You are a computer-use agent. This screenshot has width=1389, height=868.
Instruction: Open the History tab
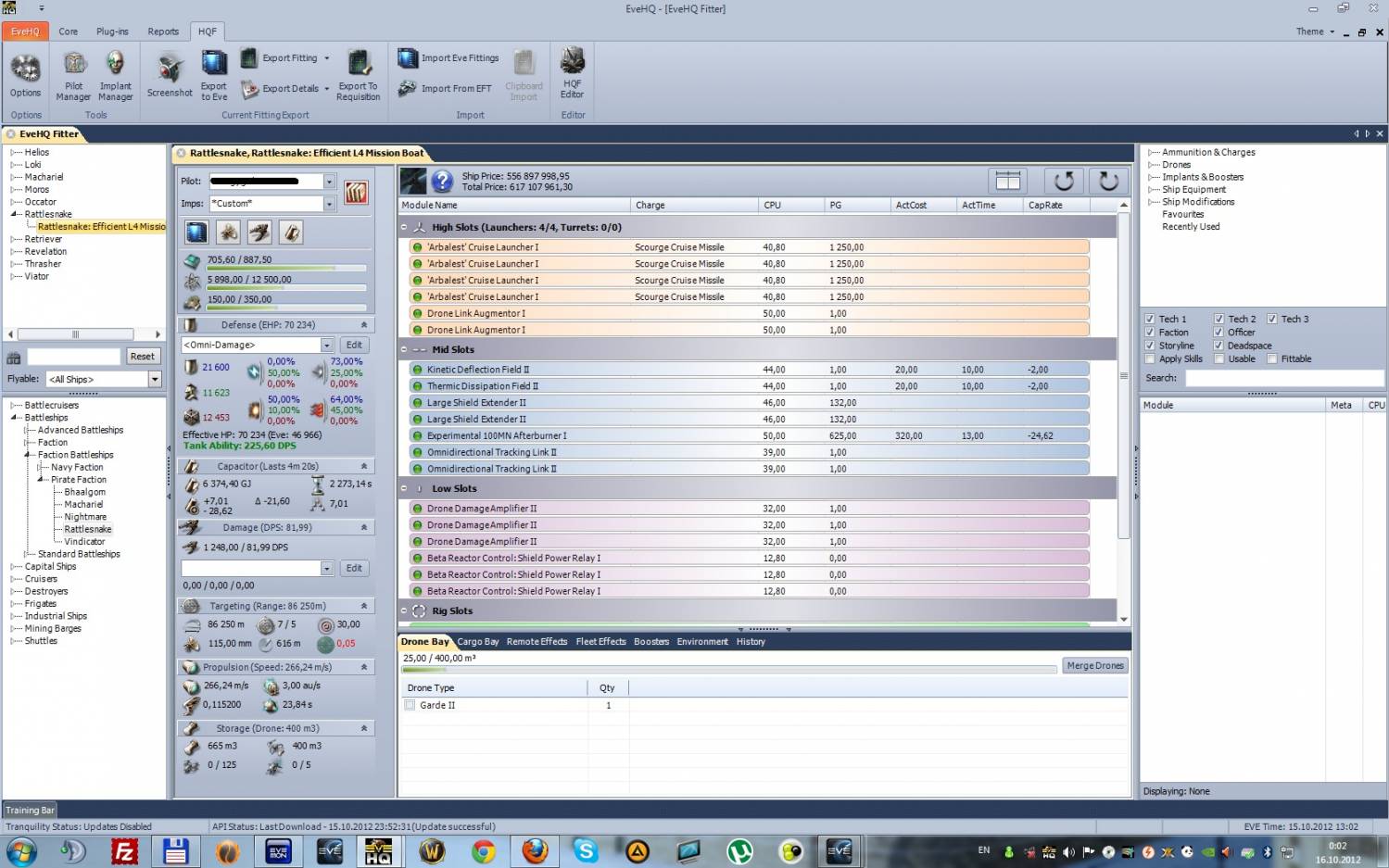coord(751,641)
